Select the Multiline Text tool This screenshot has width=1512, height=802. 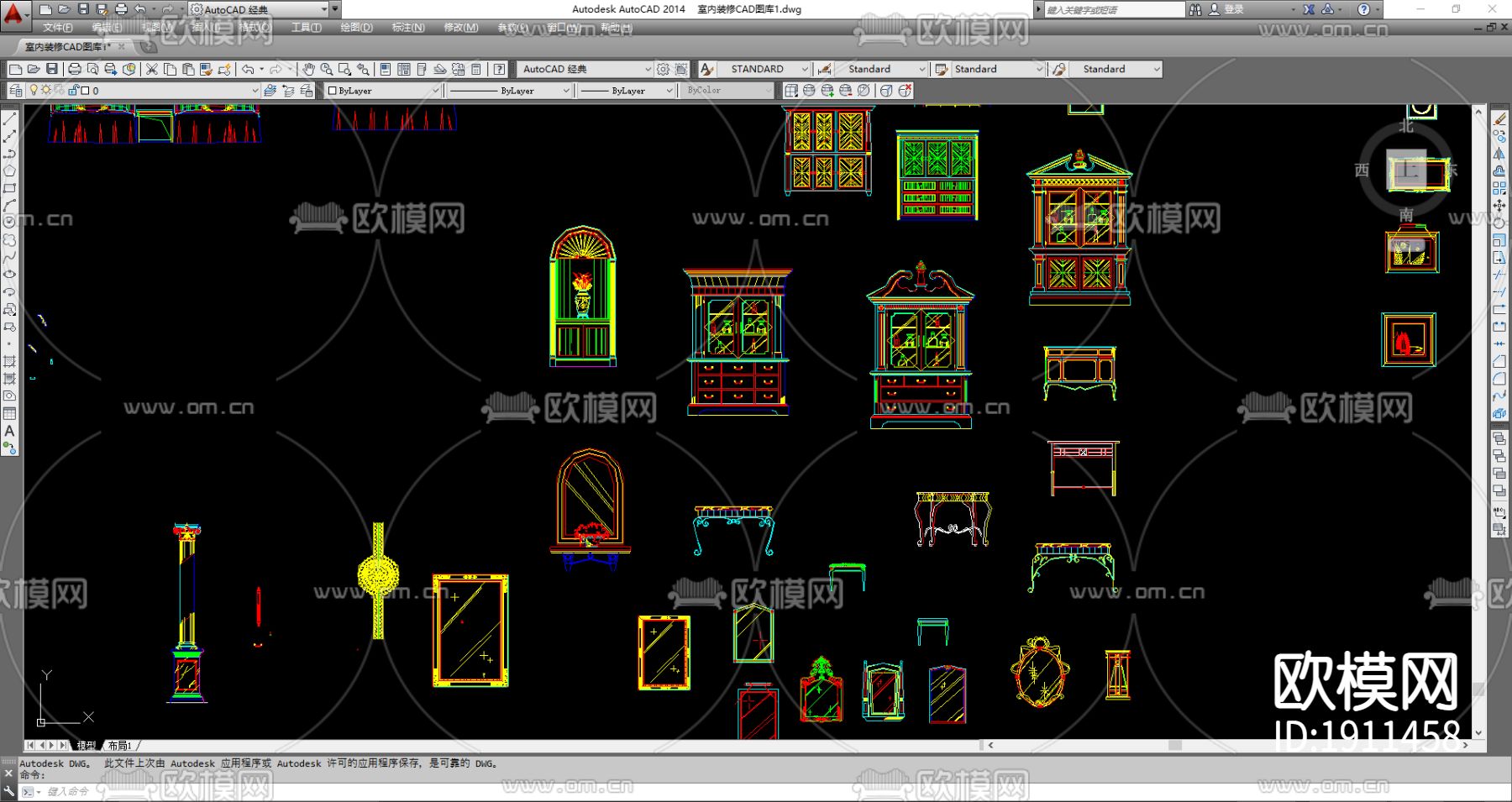coord(10,431)
